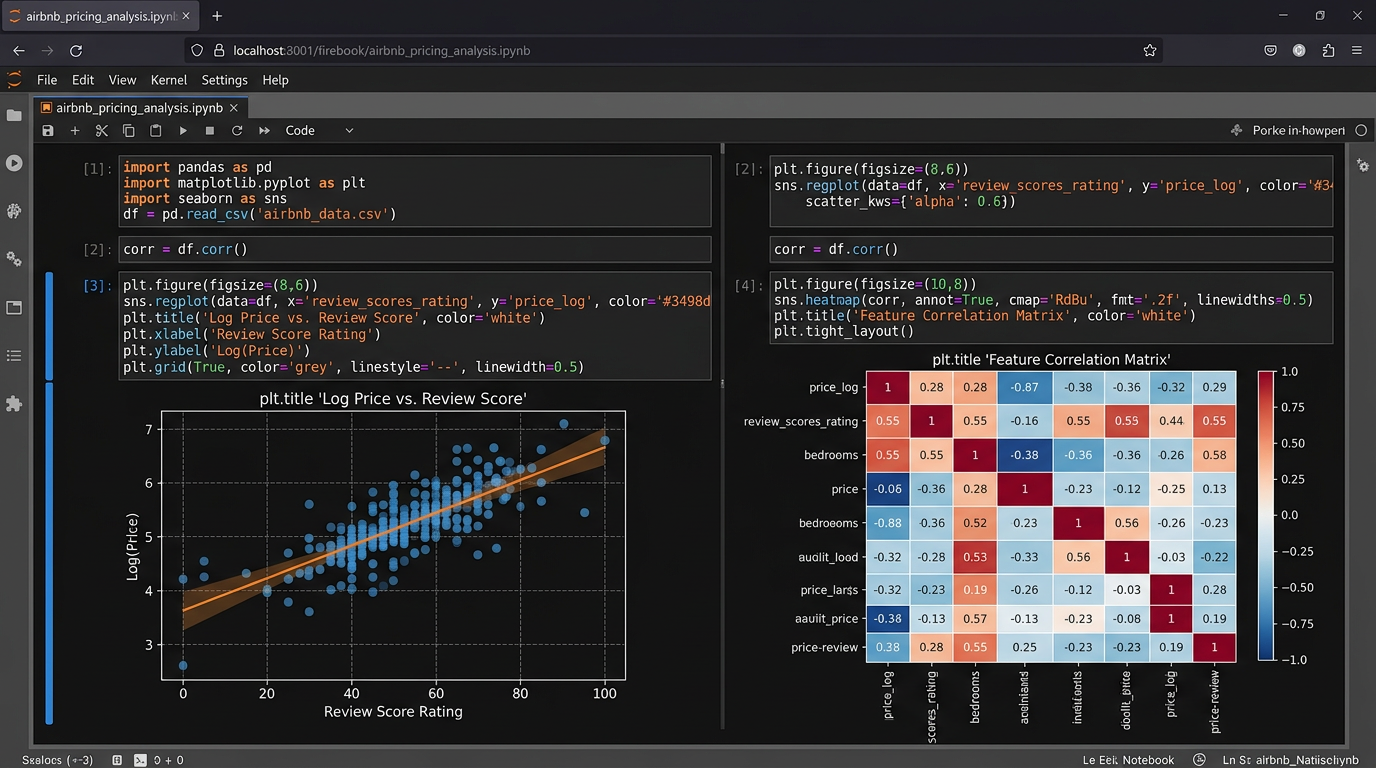Viewport: 1376px width, 768px height.
Task: Open the cell type Code dropdown
Action: 319,131
